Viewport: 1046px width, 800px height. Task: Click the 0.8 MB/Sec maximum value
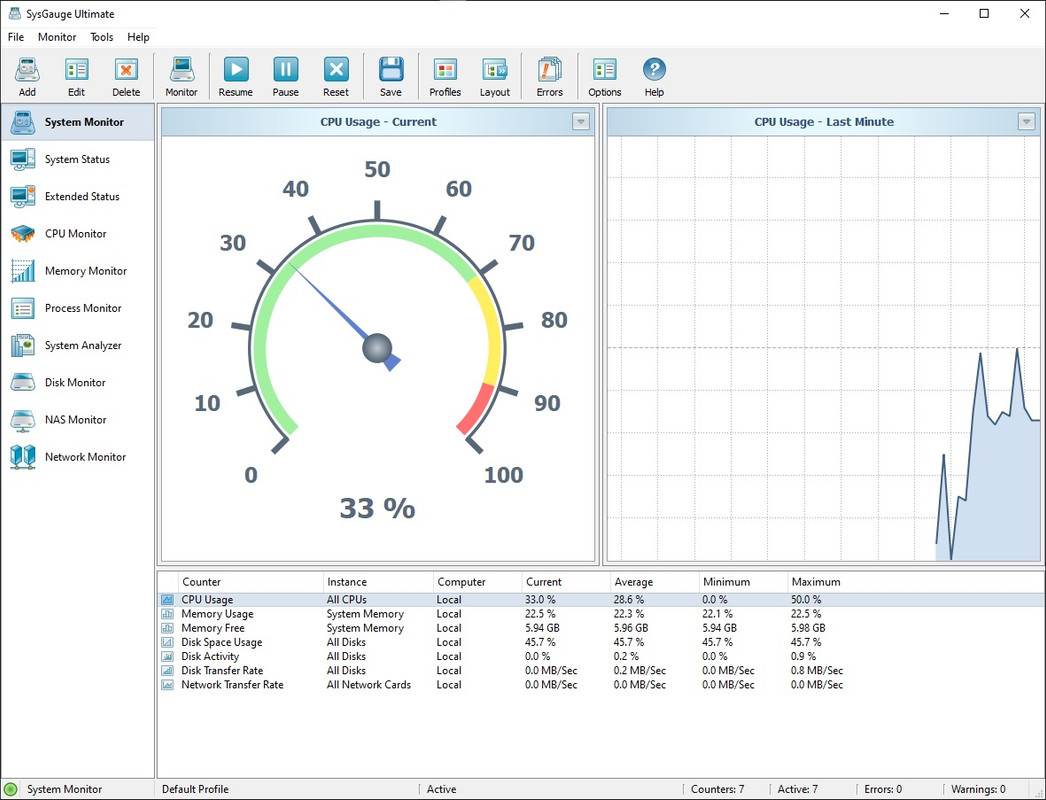coord(817,671)
